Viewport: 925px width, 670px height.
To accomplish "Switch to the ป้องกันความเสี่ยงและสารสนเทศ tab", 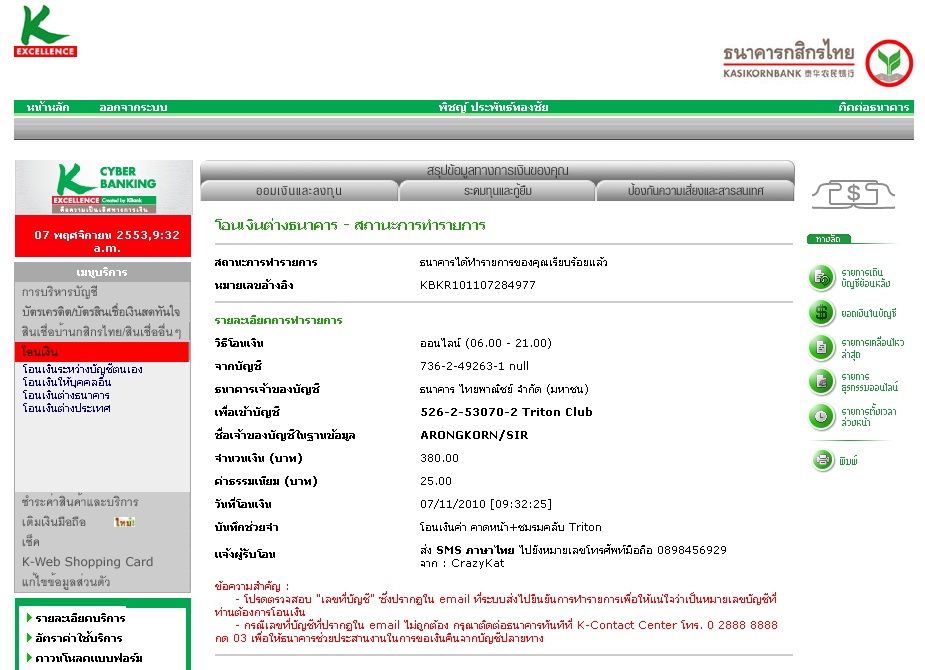I will coord(695,191).
